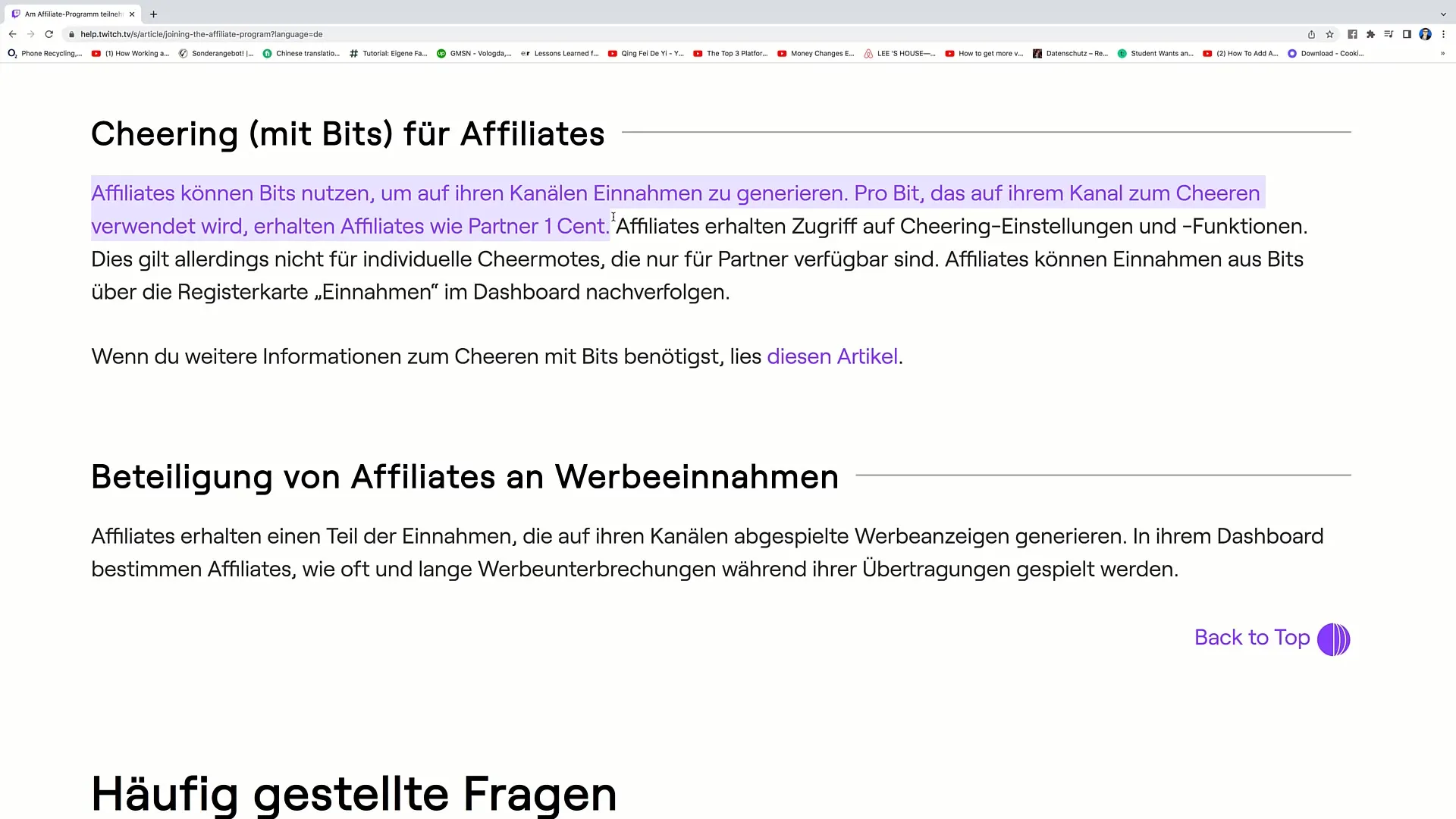The image size is (1456, 819).
Task: Select 'Sonderangebot!' bookmark item
Action: click(x=218, y=53)
